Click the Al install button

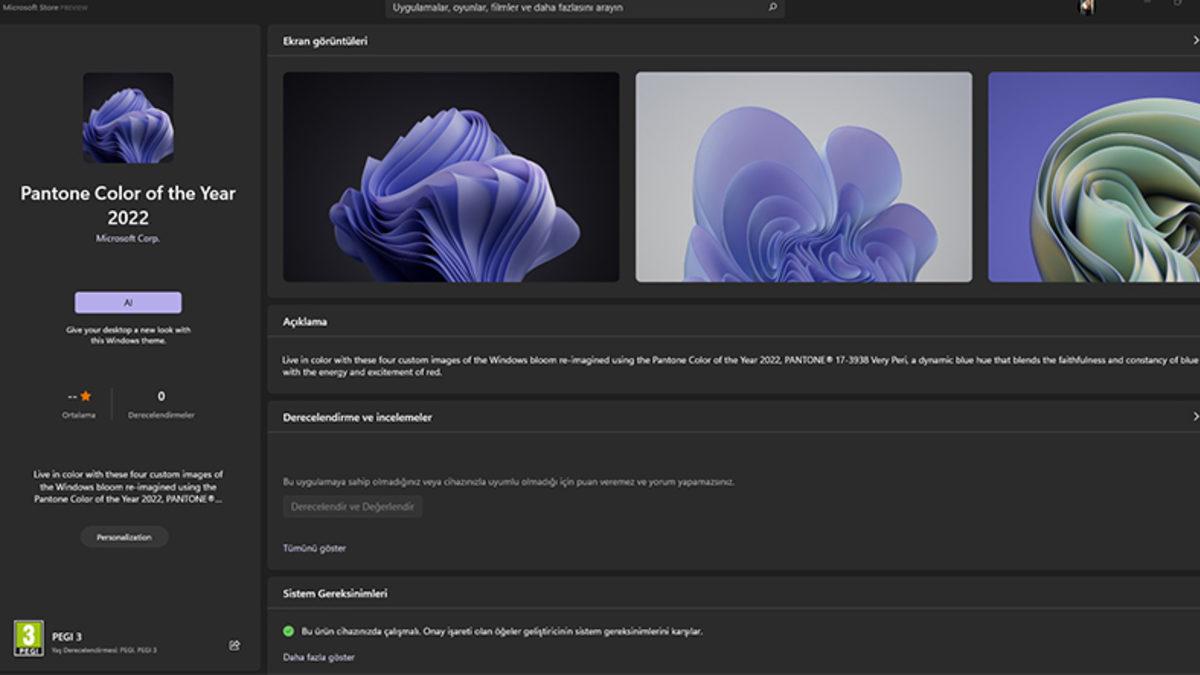point(128,302)
